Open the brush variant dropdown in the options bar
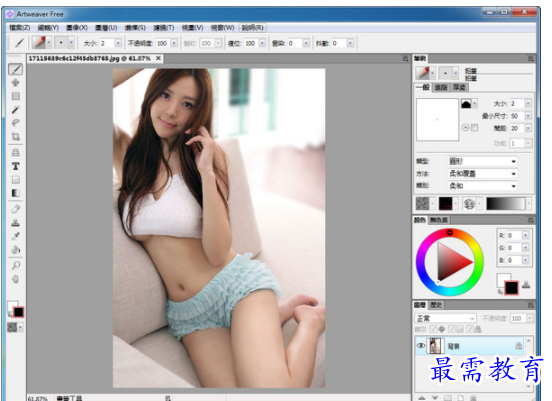Screen dimensions: 552x401 (x=71, y=43)
